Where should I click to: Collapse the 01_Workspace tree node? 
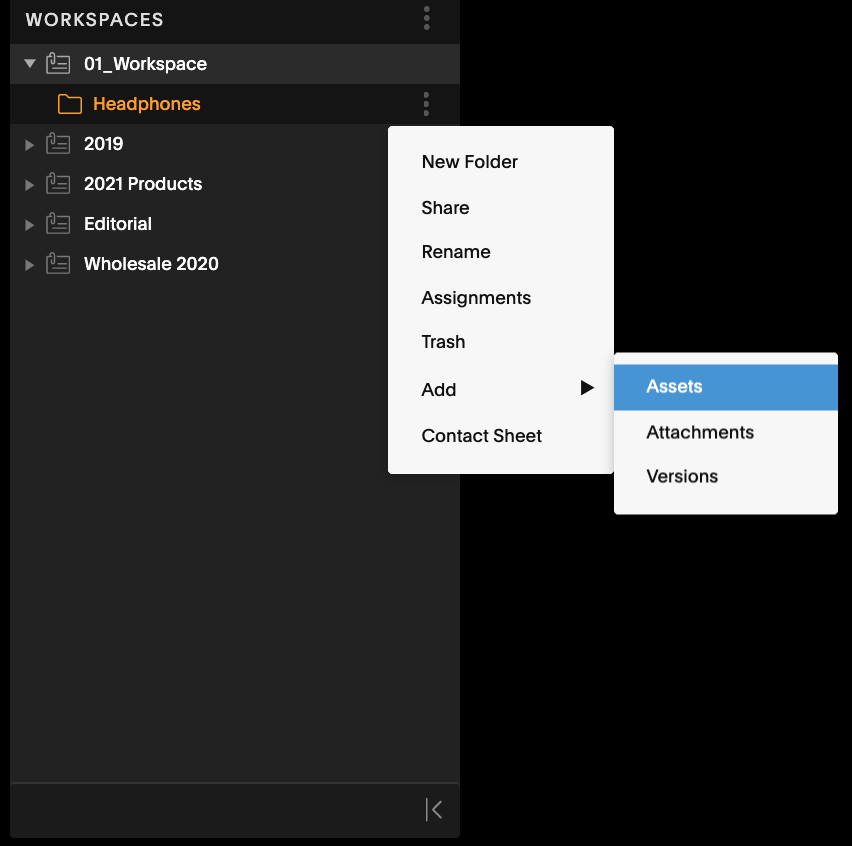tap(30, 64)
